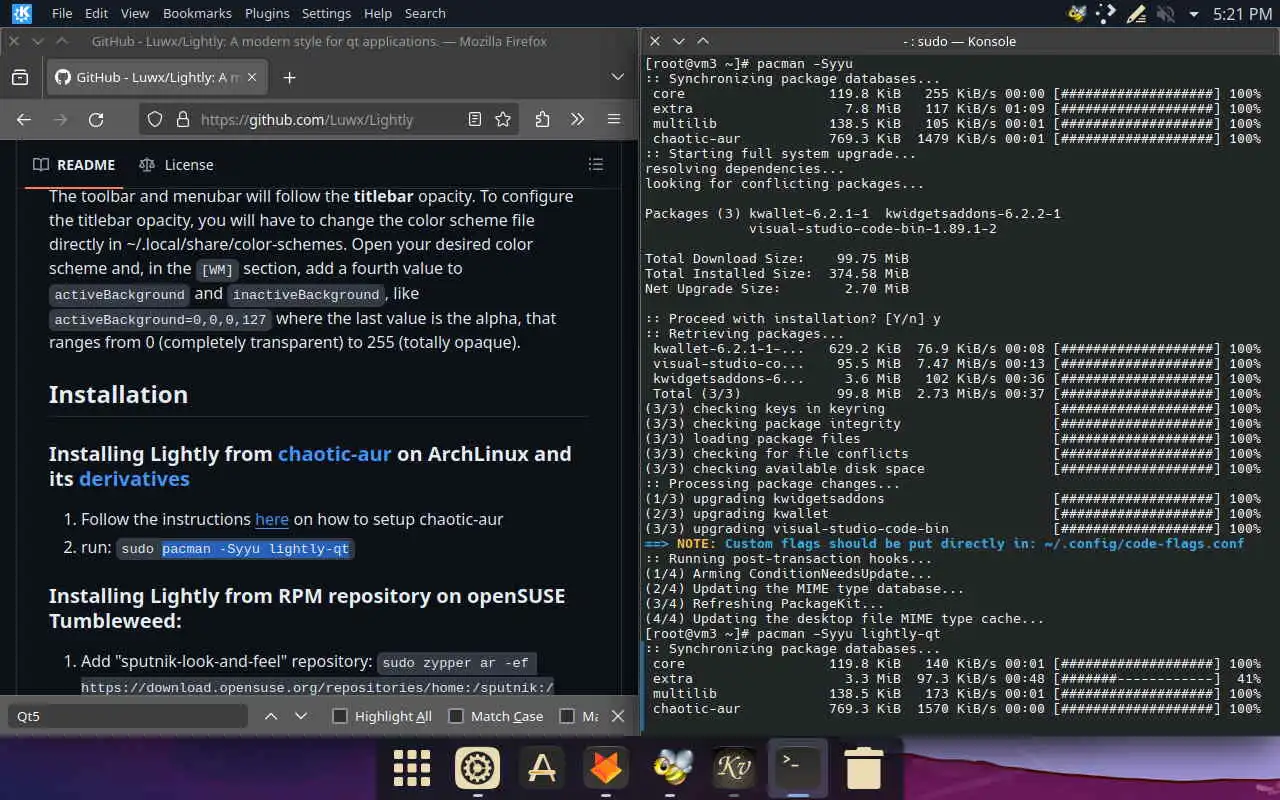Bookmark this page with the star icon
The height and width of the screenshot is (800, 1280).
(x=503, y=119)
